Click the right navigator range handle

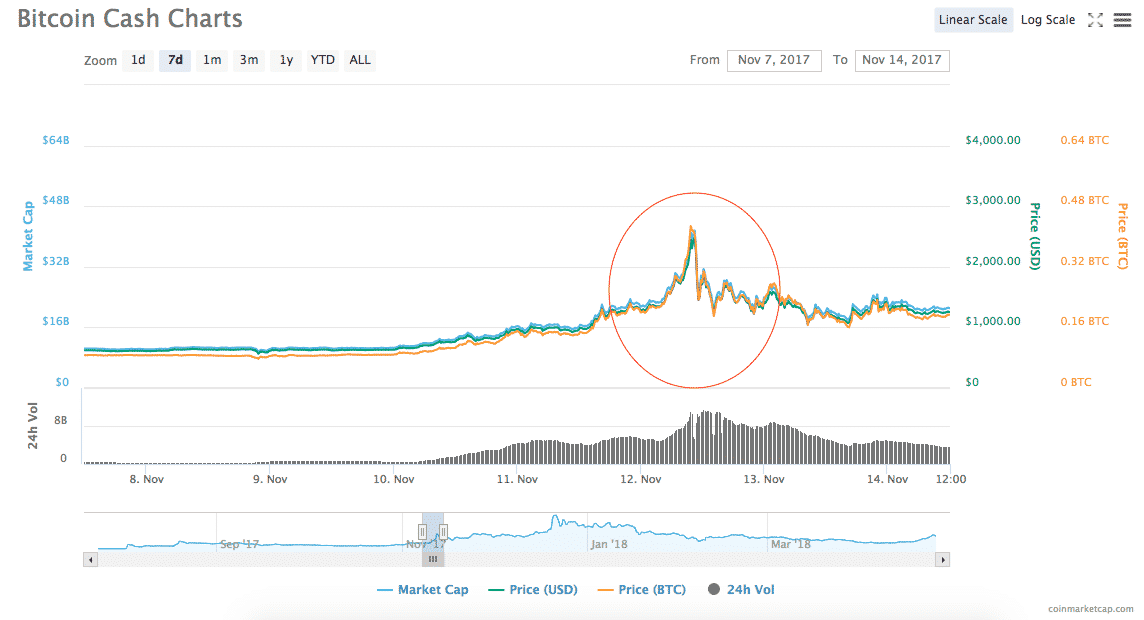pyautogui.click(x=443, y=531)
